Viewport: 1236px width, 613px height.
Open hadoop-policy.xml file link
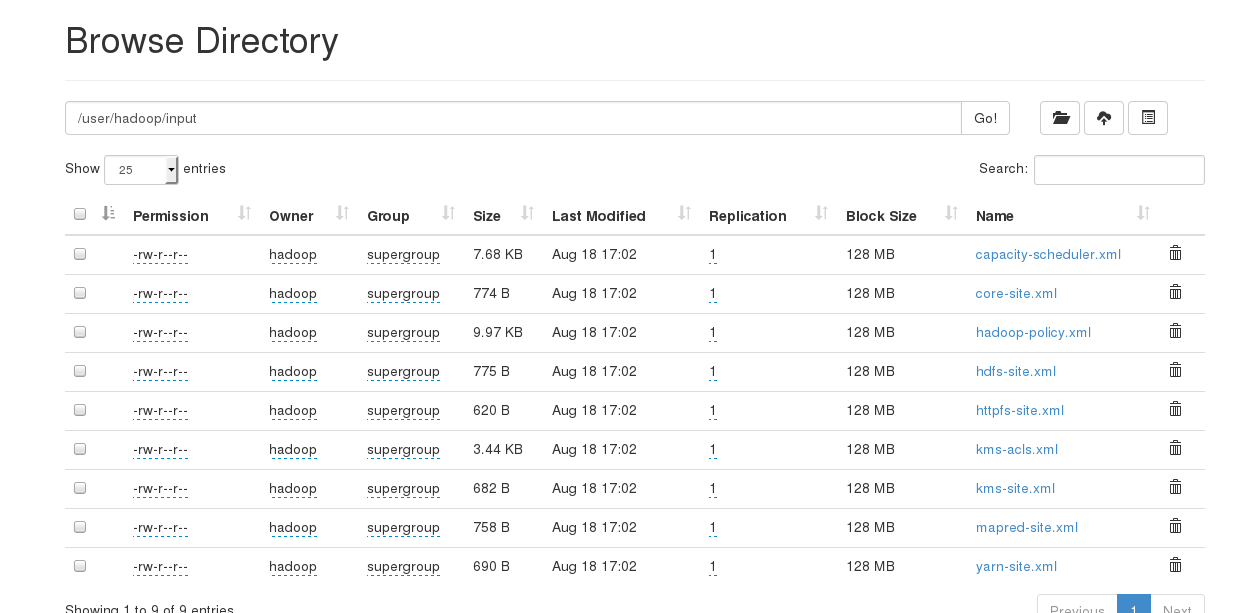(x=1033, y=332)
